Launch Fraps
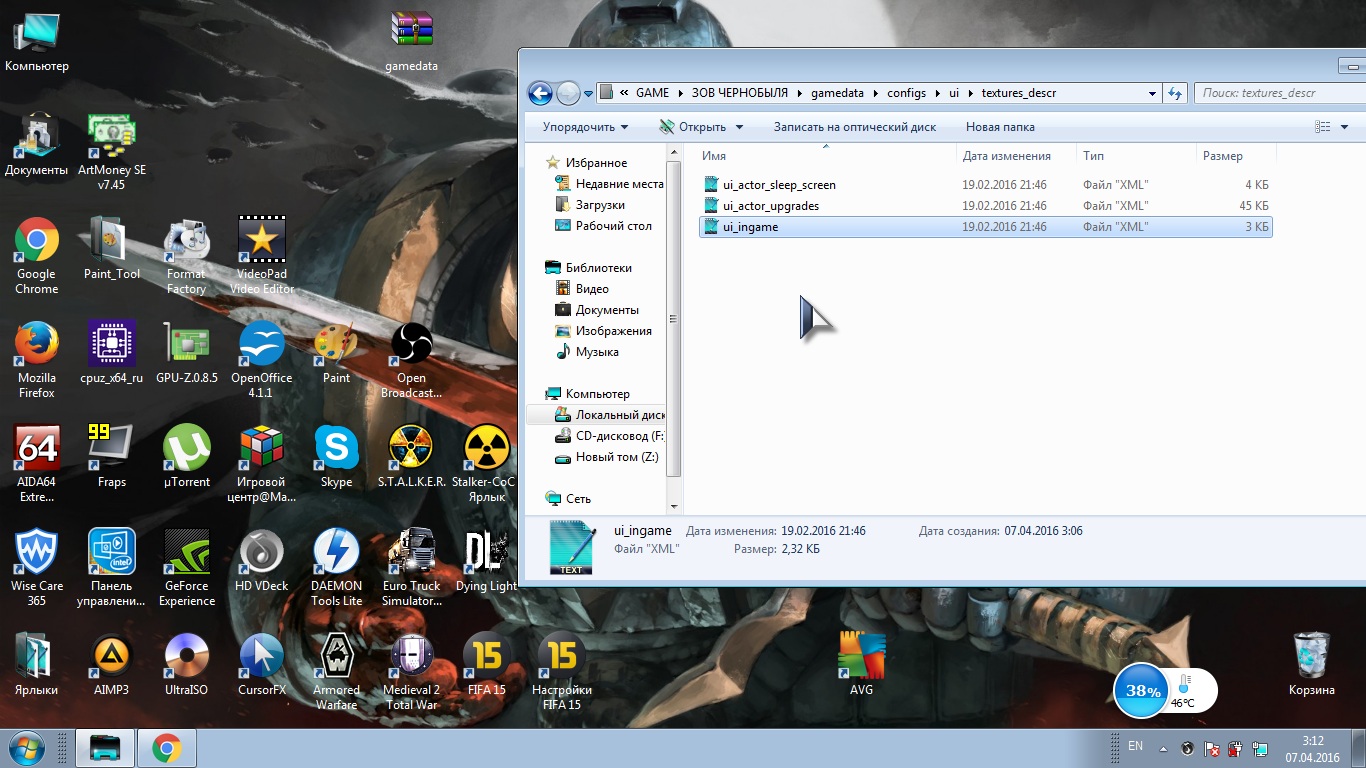Screen dimensions: 1366x768 tap(112, 456)
